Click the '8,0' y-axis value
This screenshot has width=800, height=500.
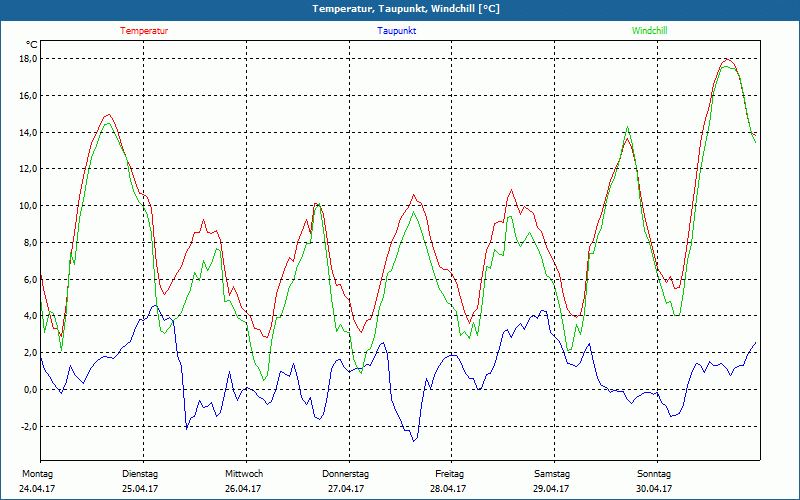(x=31, y=242)
